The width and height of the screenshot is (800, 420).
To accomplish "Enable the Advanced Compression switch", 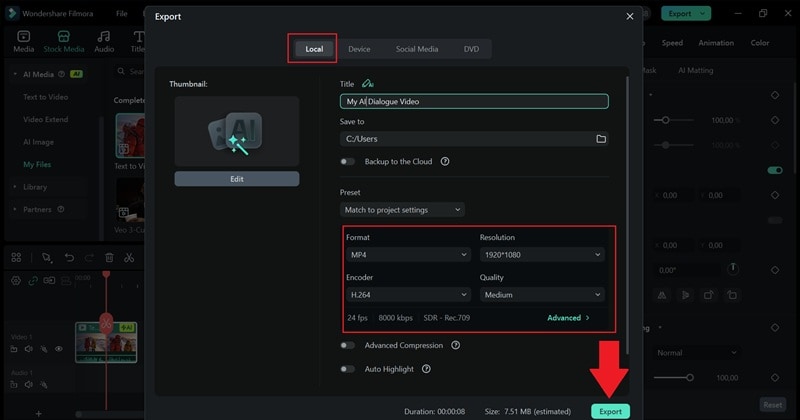I will [x=347, y=345].
